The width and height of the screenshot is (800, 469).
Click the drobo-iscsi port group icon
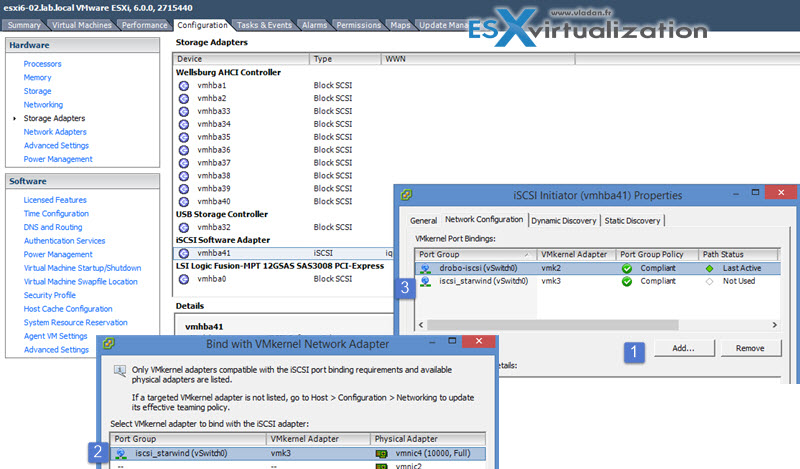pos(425,268)
